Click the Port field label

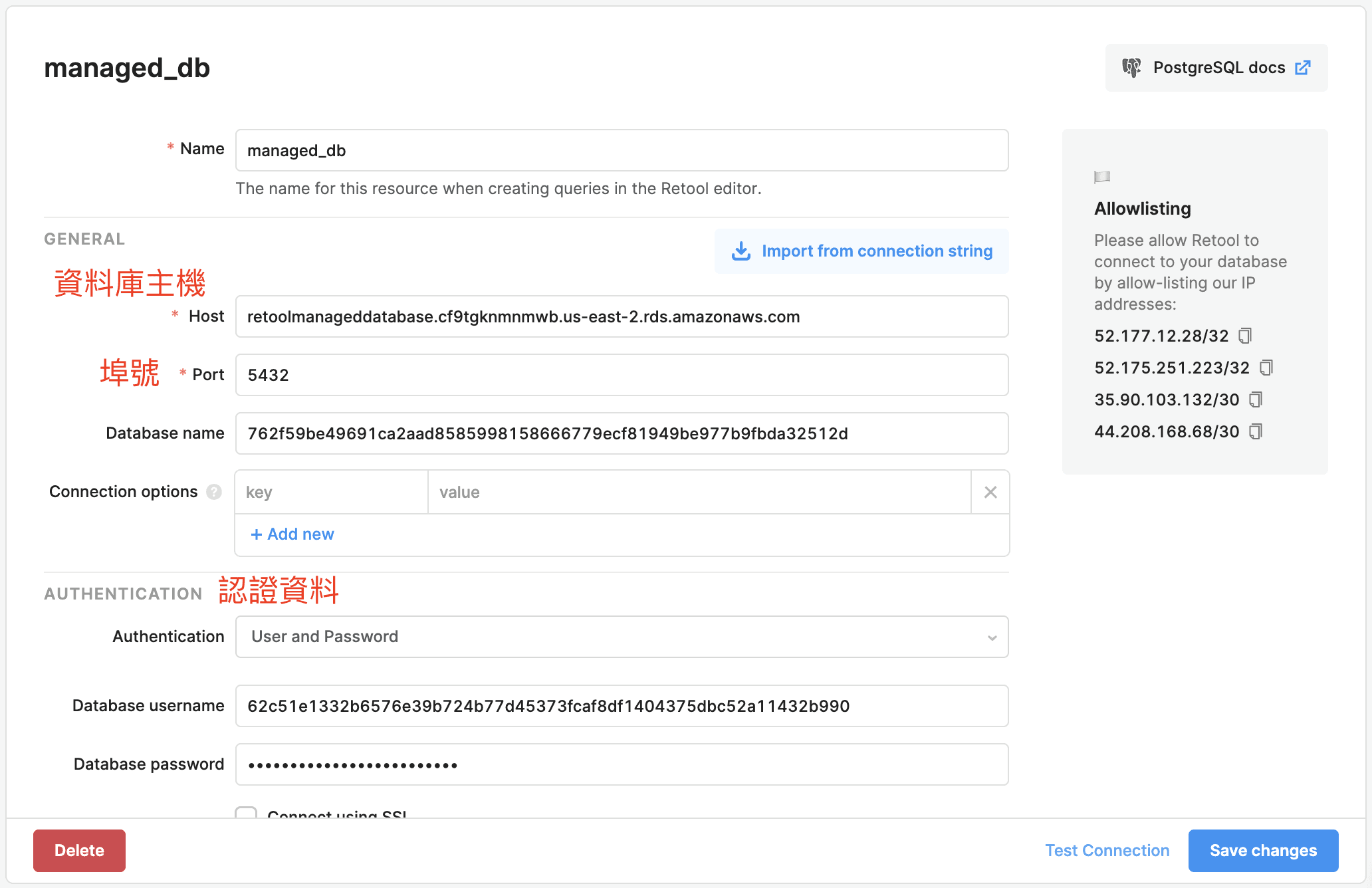tap(208, 375)
